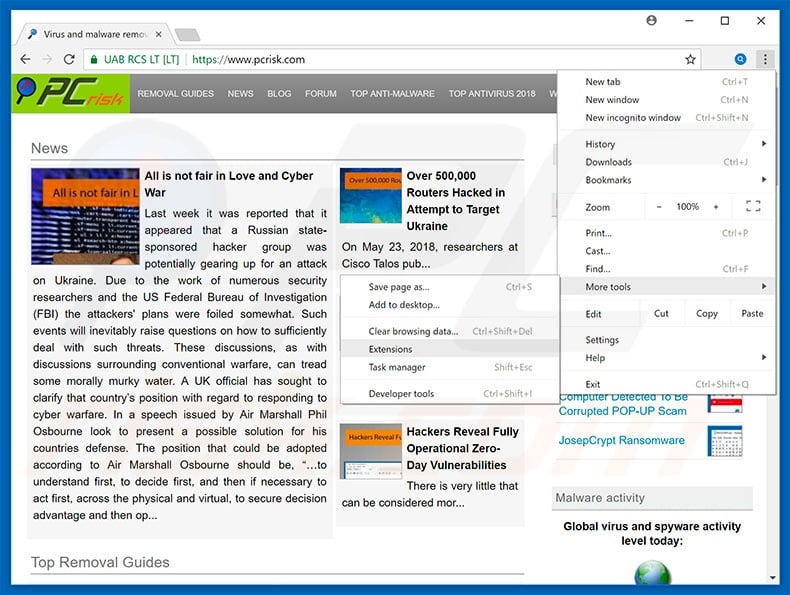Increase zoom with the plus button
Image resolution: width=790 pixels, height=595 pixels.
click(715, 207)
